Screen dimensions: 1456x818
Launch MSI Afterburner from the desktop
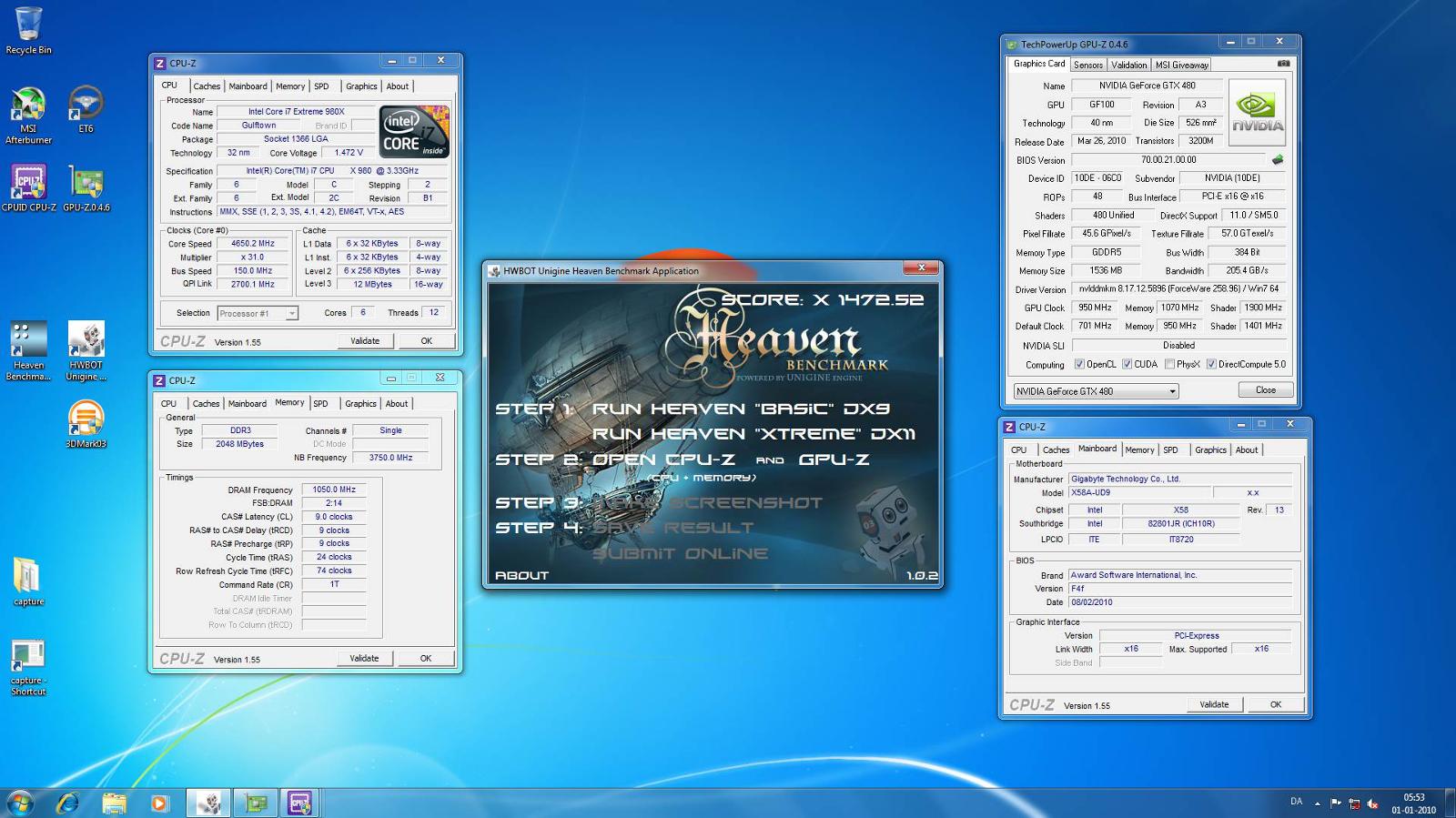[x=28, y=116]
